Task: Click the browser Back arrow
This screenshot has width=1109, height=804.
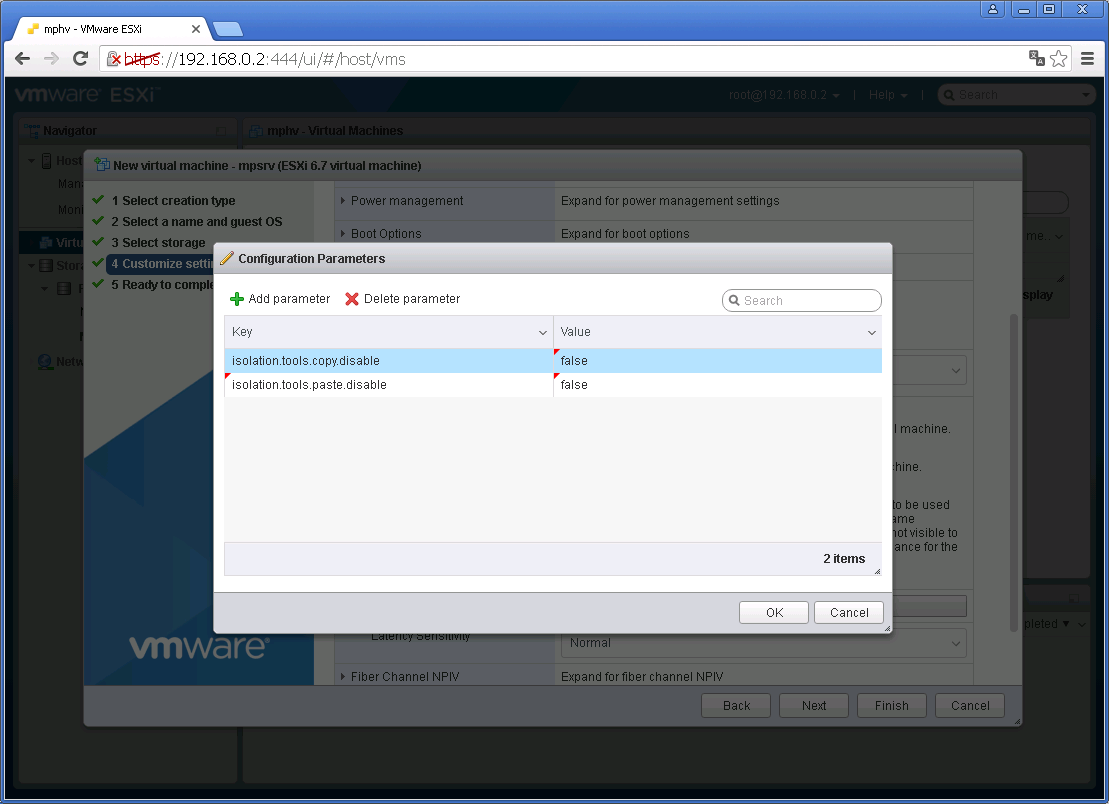Action: 23,59
